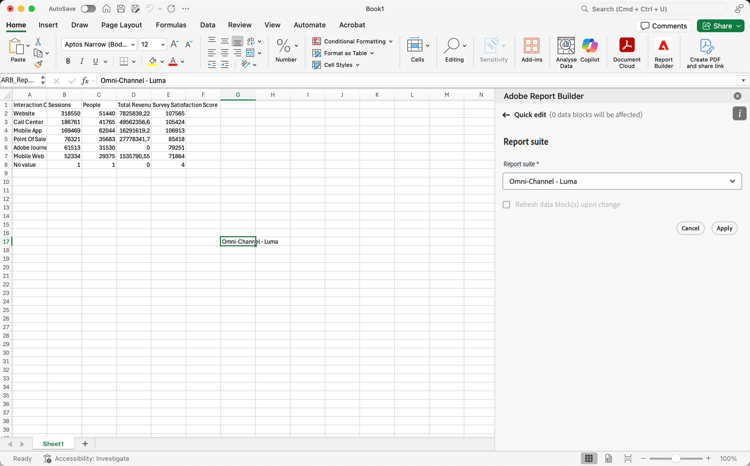
Task: Adjust the zoom slider in status bar
Action: point(675,458)
